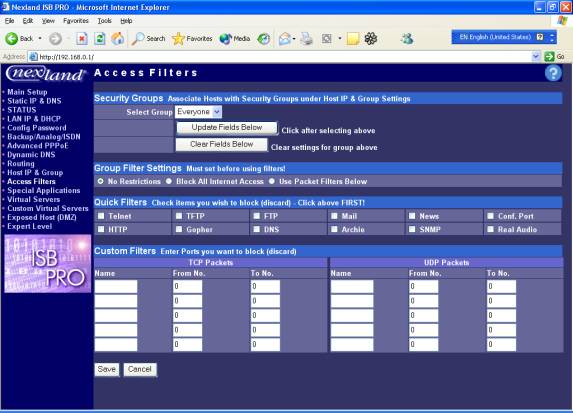Screen dimensions: 573x413
Task: Check the DNS quick filter
Action: click(257, 229)
